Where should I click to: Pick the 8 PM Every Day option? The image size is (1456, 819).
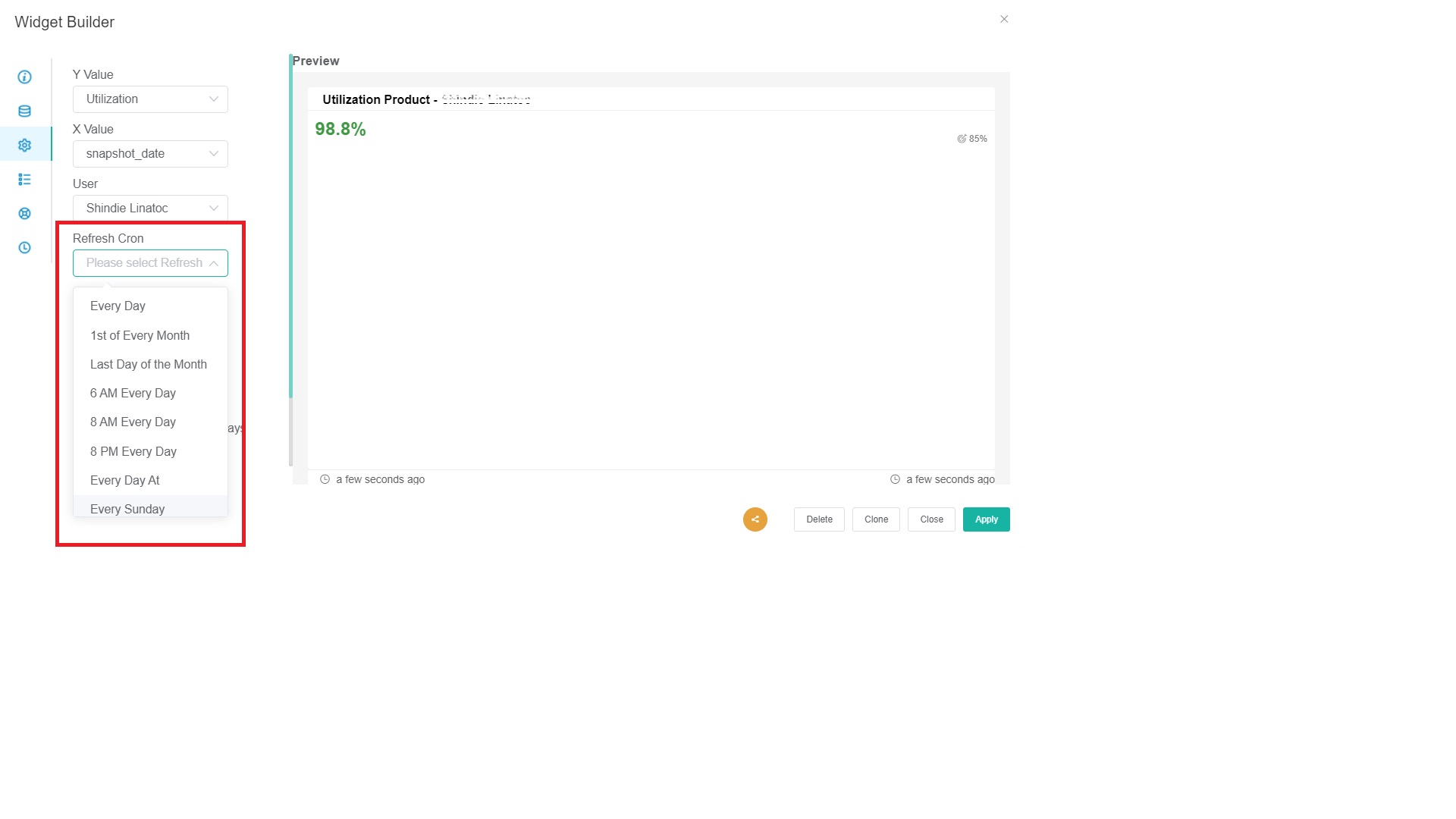click(133, 451)
